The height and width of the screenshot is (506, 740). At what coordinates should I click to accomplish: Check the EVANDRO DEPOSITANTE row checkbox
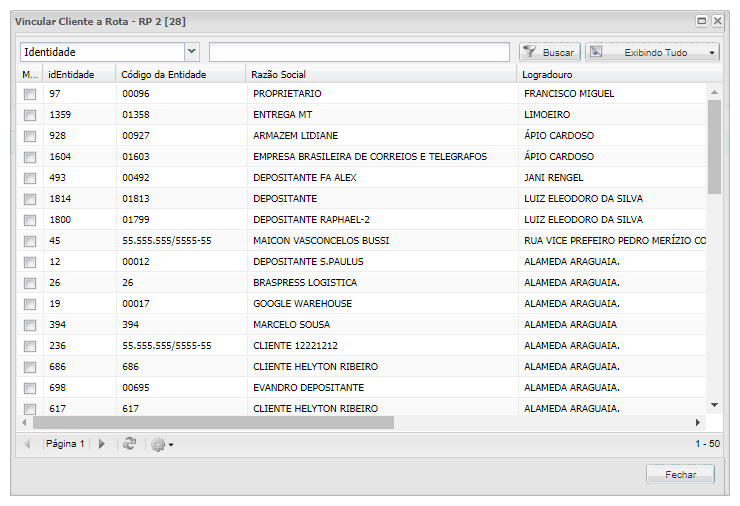tap(30, 388)
